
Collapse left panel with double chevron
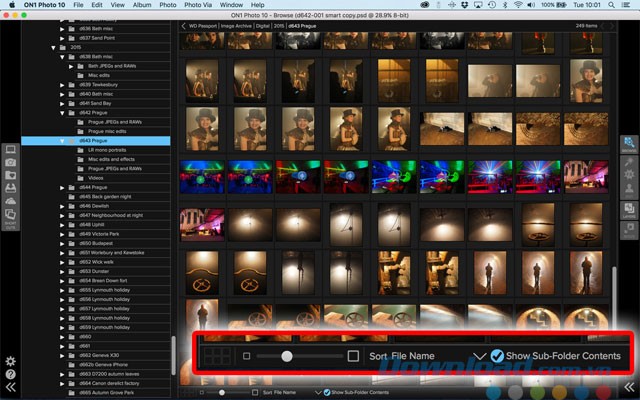tap(10, 387)
